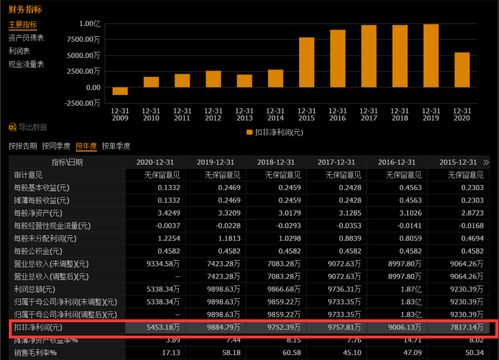Viewport: 499px width, 360px height.
Task: Click the orange legend square for 扣非净利润(元)
Action: click(249, 132)
